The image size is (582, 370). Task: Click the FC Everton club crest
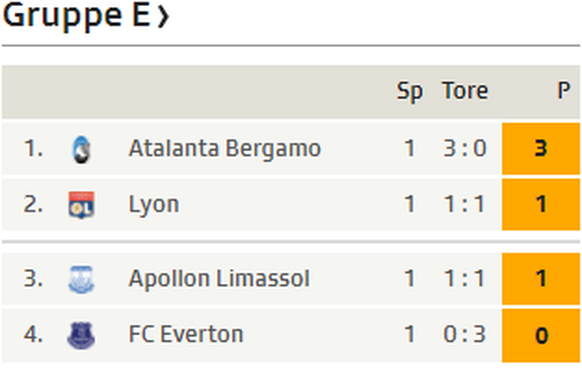81,335
